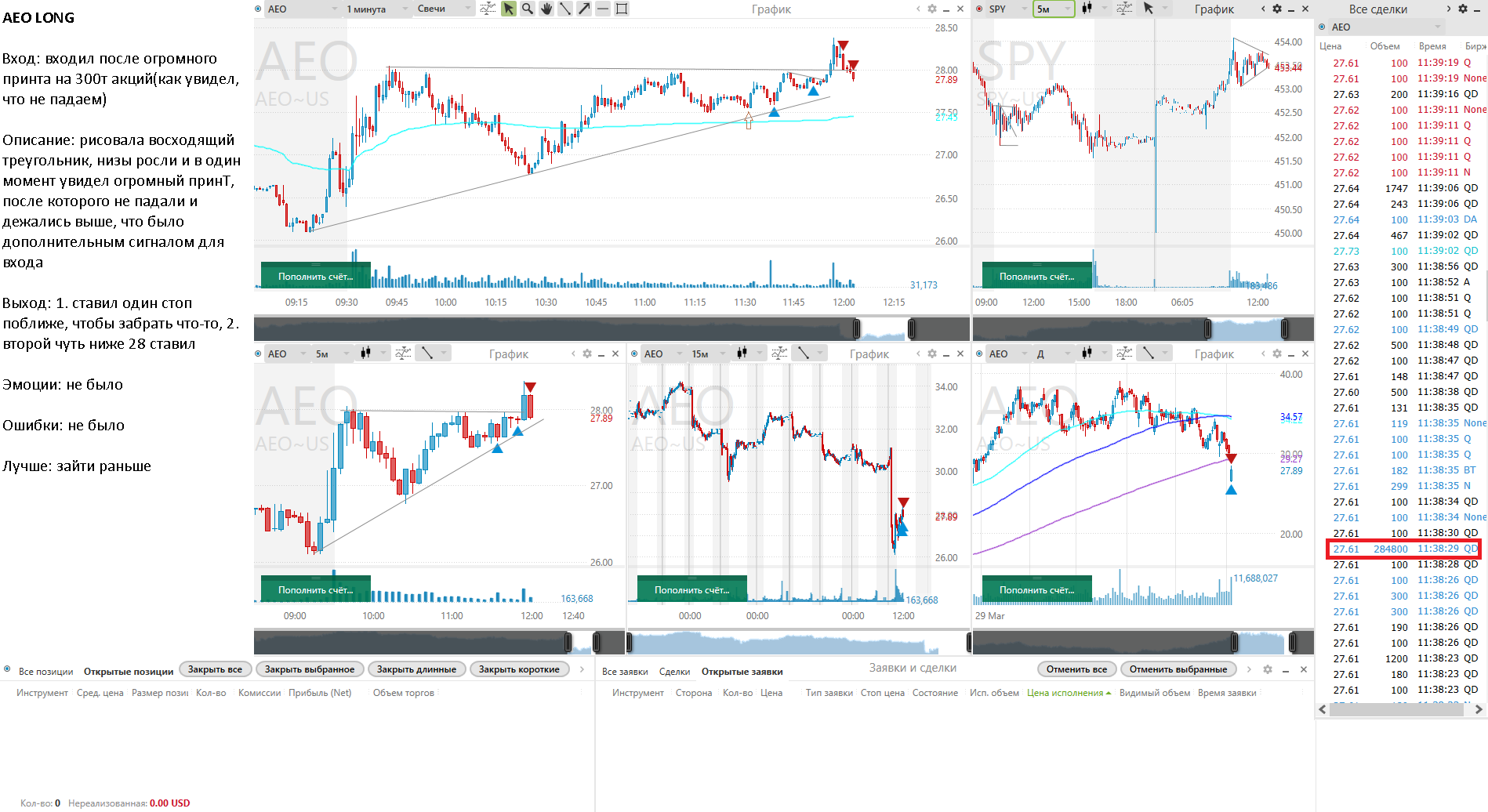1488x812 pixels.
Task: Open settings gear of the AEO 15м chart
Action: pyautogui.click(x=932, y=353)
